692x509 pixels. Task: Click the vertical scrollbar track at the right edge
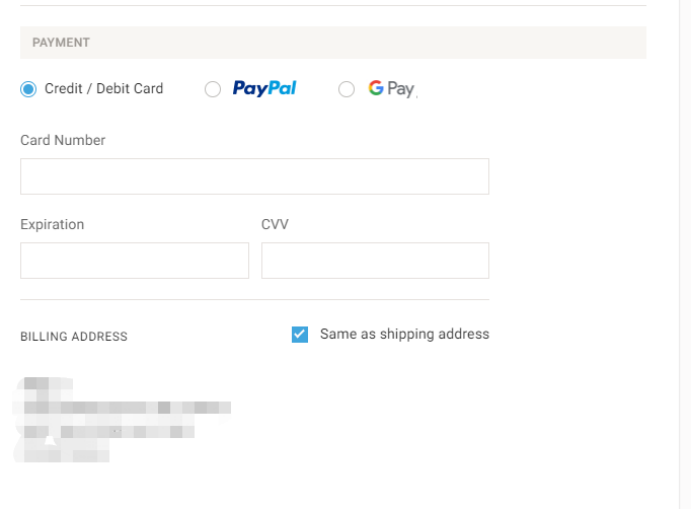(x=685, y=254)
